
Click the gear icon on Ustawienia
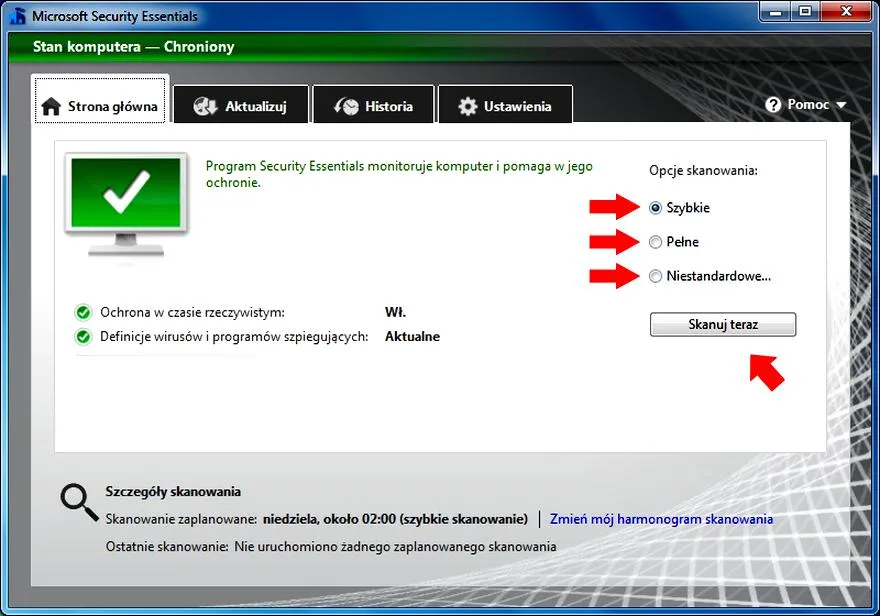[467, 106]
